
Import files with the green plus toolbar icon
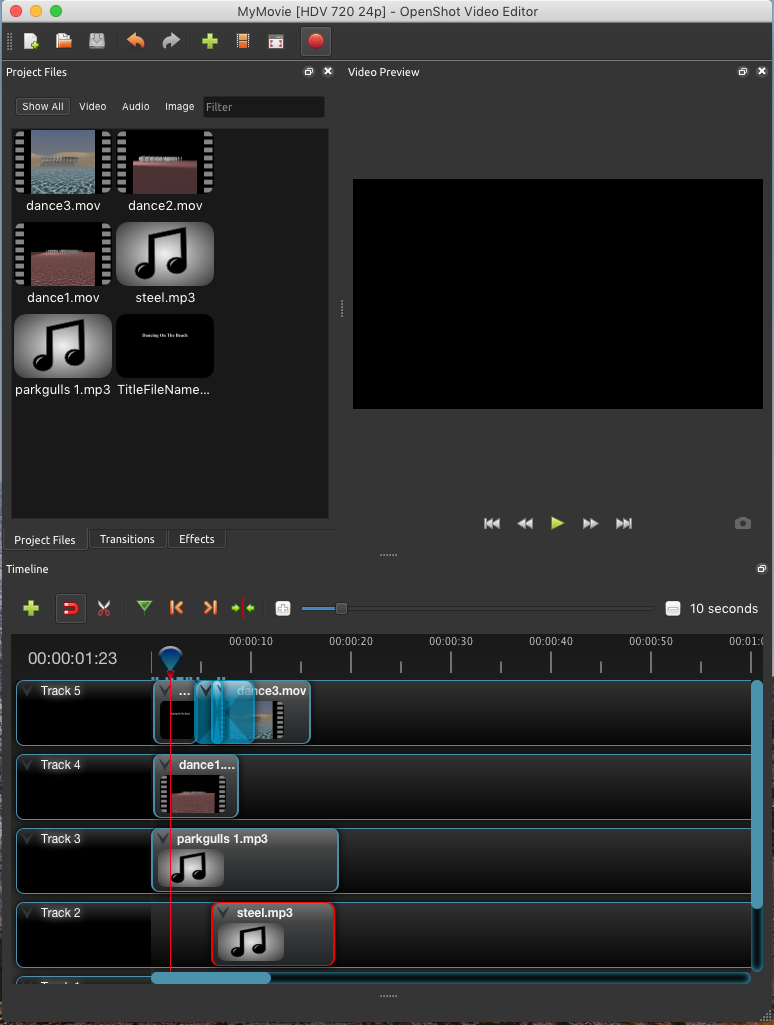coord(210,41)
